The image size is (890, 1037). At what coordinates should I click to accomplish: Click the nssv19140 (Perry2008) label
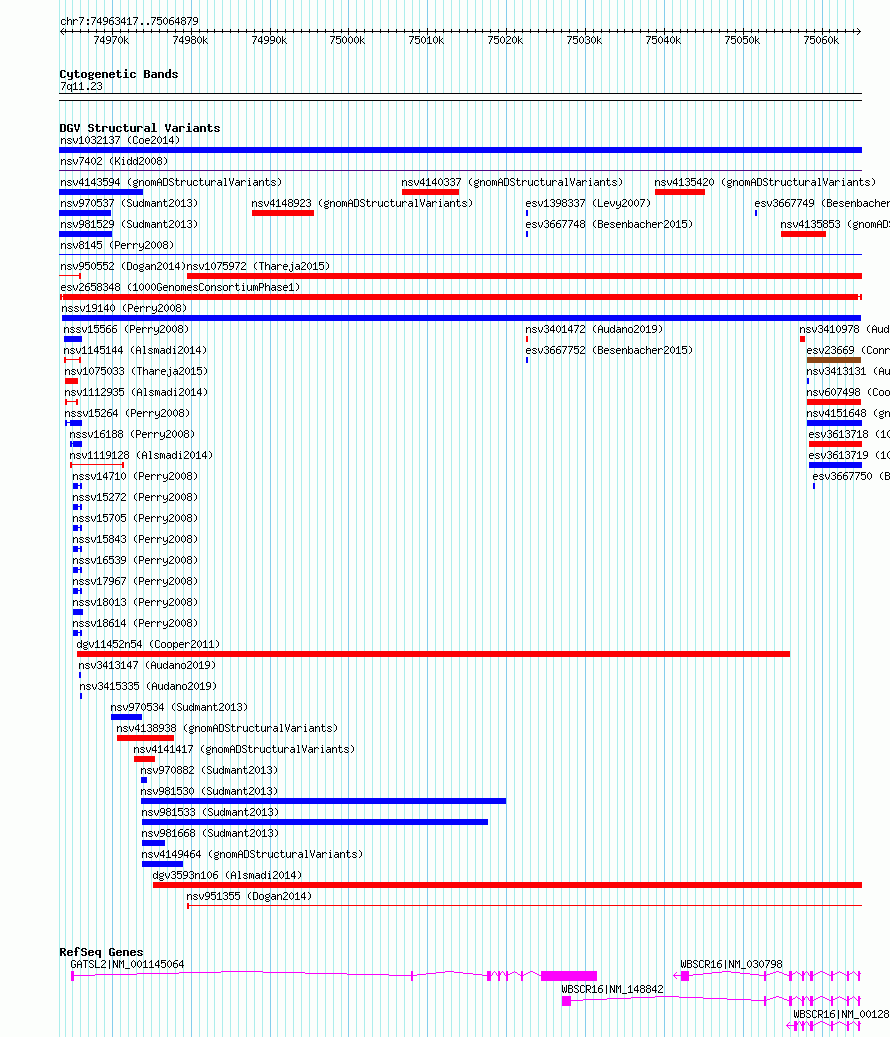(124, 309)
